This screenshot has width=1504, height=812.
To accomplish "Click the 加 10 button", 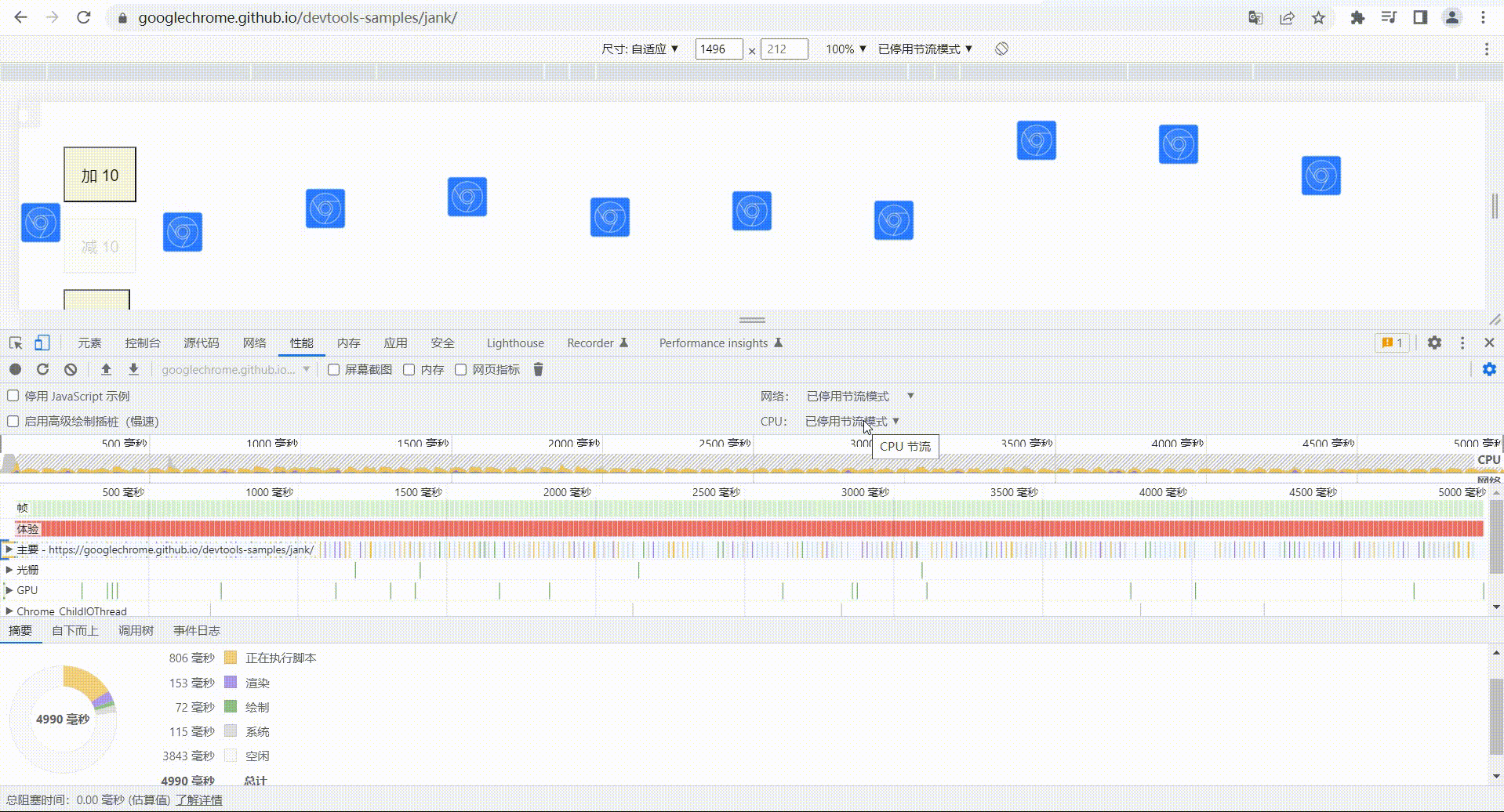I will 100,174.
